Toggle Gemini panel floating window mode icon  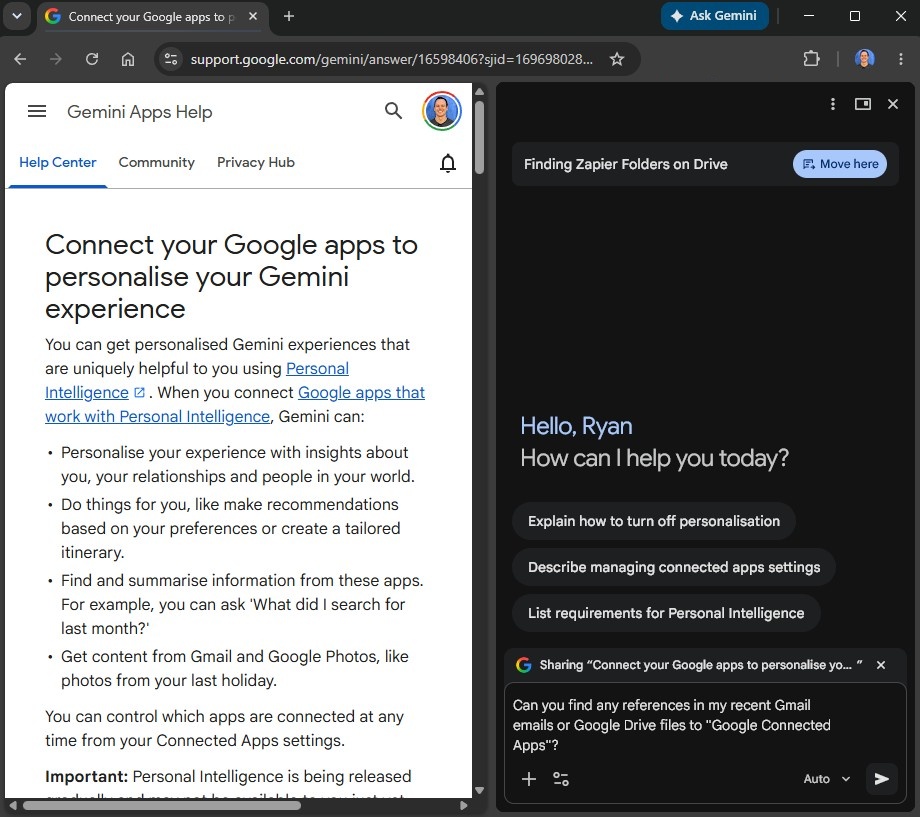[862, 104]
